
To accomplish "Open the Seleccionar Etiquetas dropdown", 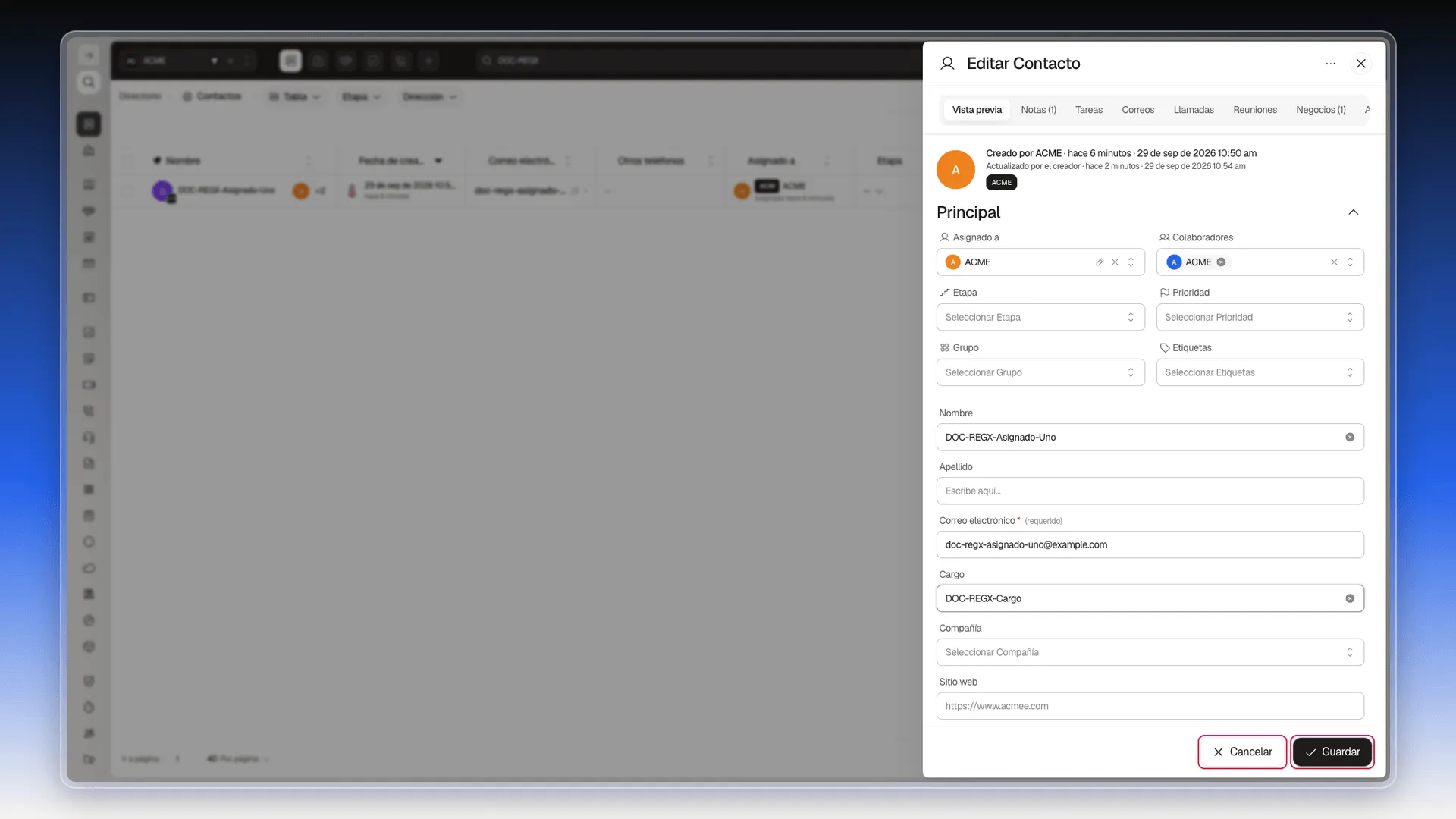I will pos(1260,372).
